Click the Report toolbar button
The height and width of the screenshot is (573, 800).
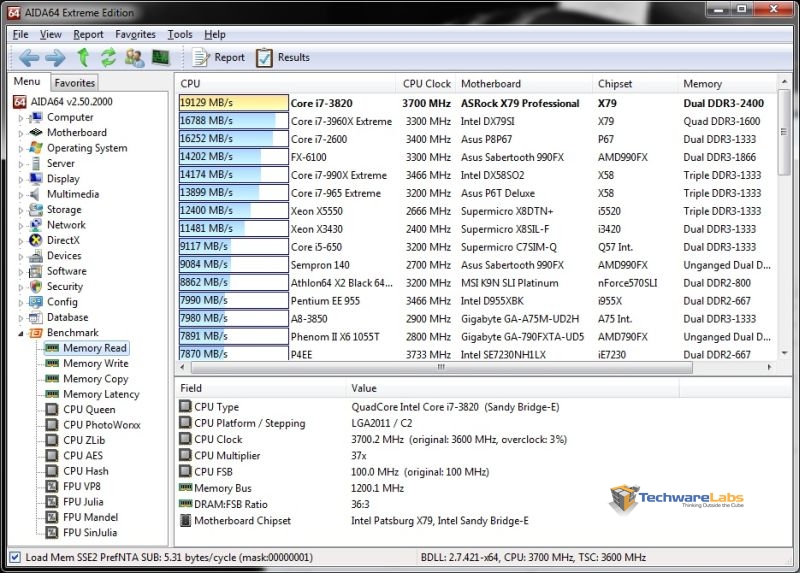218,57
